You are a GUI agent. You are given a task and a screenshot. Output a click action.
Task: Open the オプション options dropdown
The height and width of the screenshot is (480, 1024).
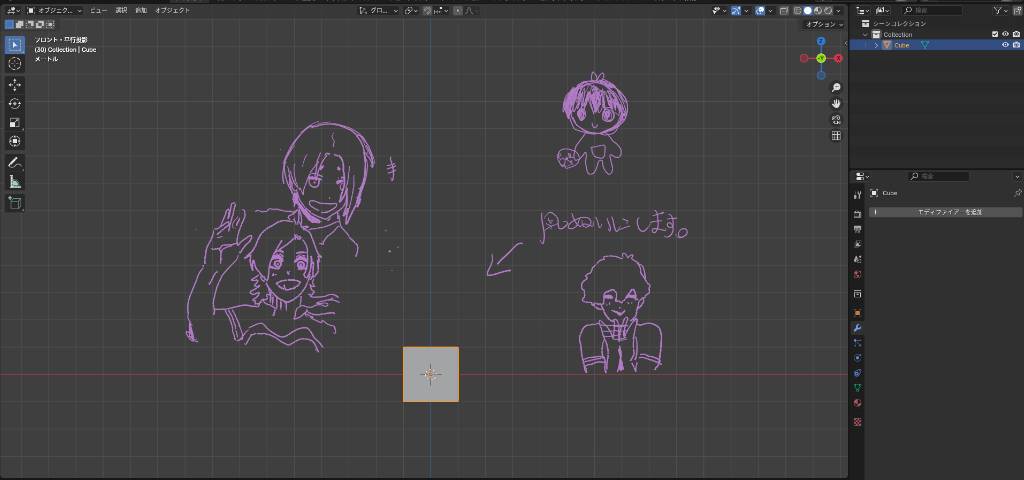(x=823, y=24)
